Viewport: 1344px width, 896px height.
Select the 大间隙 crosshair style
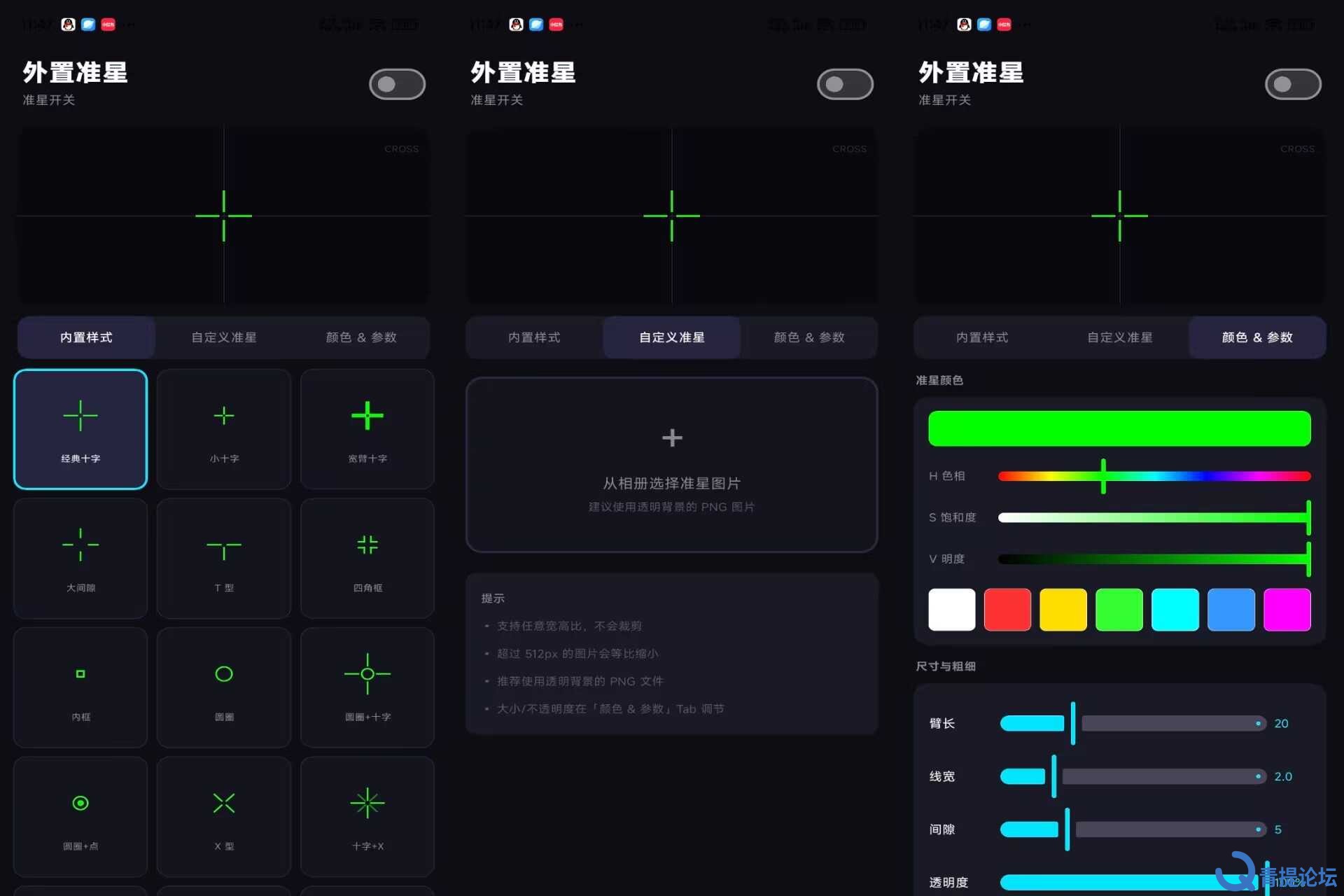coord(80,558)
